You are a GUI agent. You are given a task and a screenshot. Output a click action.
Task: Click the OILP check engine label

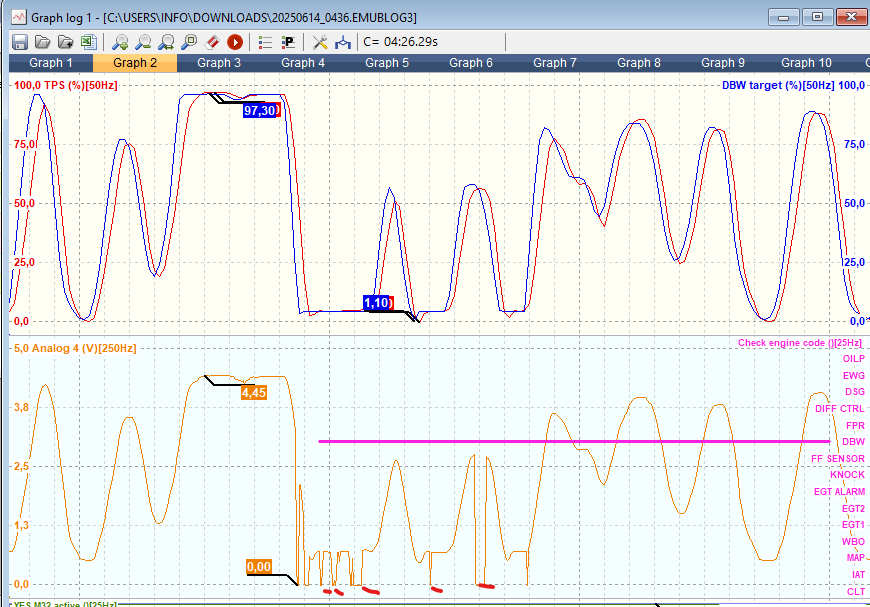pos(854,359)
